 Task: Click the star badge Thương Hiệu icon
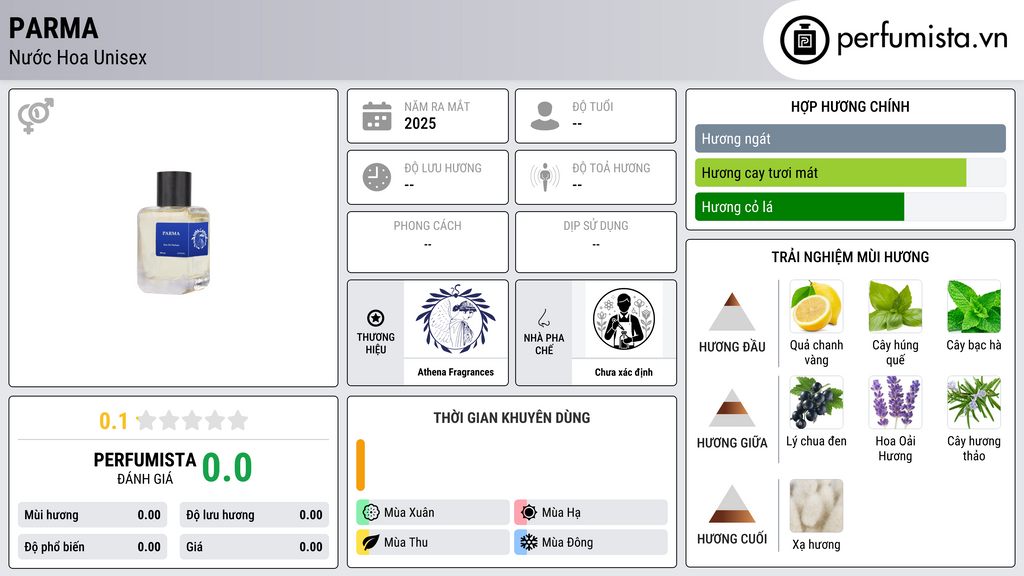(x=376, y=318)
